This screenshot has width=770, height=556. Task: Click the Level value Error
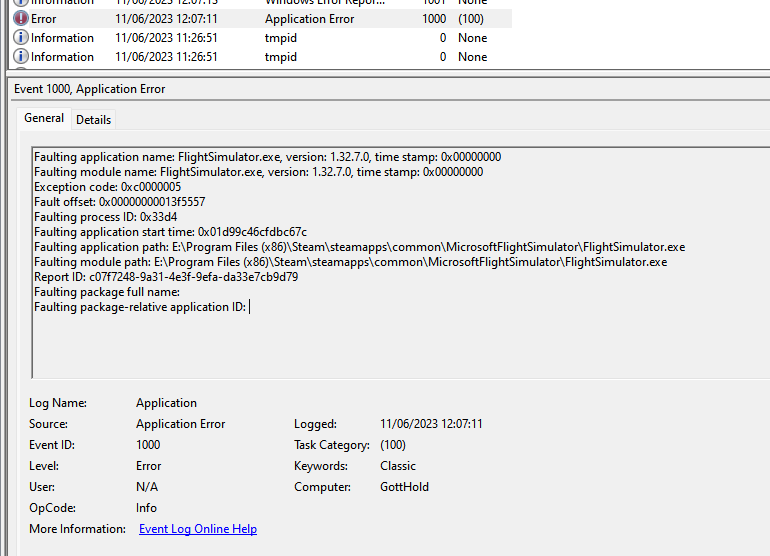pos(148,466)
